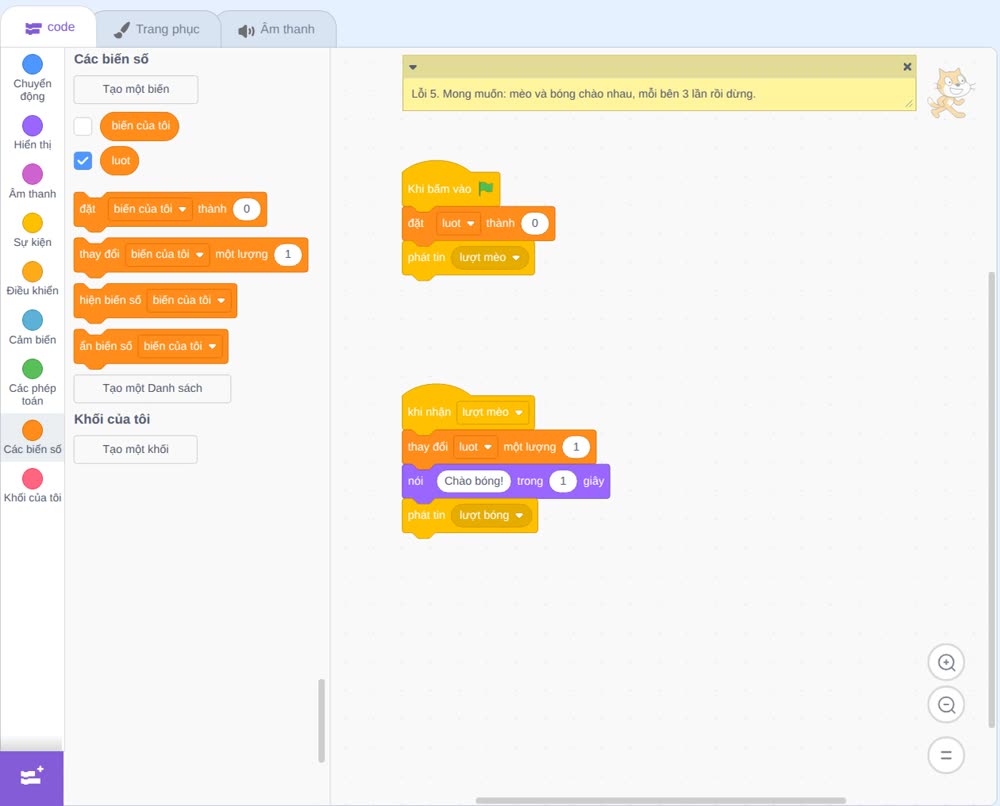
Task: Click the value field in workspace 'đặt luot' block
Action: tap(534, 223)
